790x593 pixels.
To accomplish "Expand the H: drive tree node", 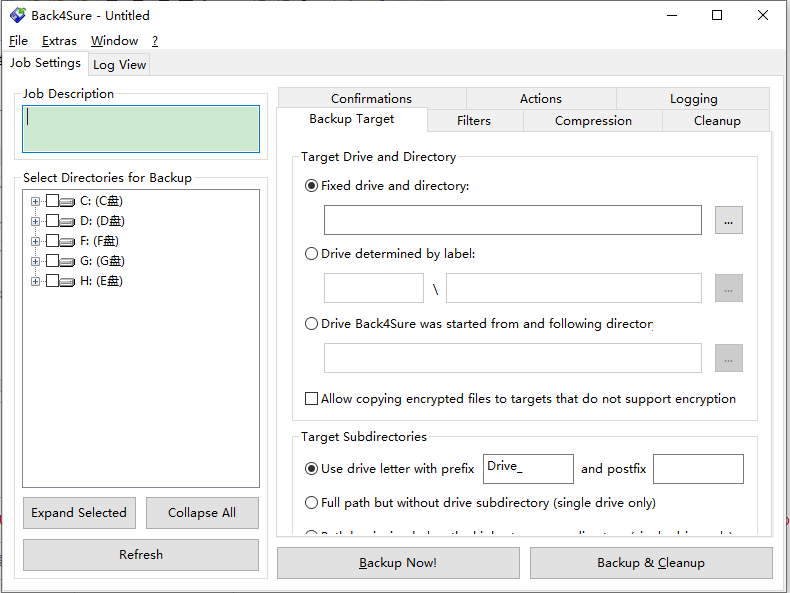I will [35, 281].
